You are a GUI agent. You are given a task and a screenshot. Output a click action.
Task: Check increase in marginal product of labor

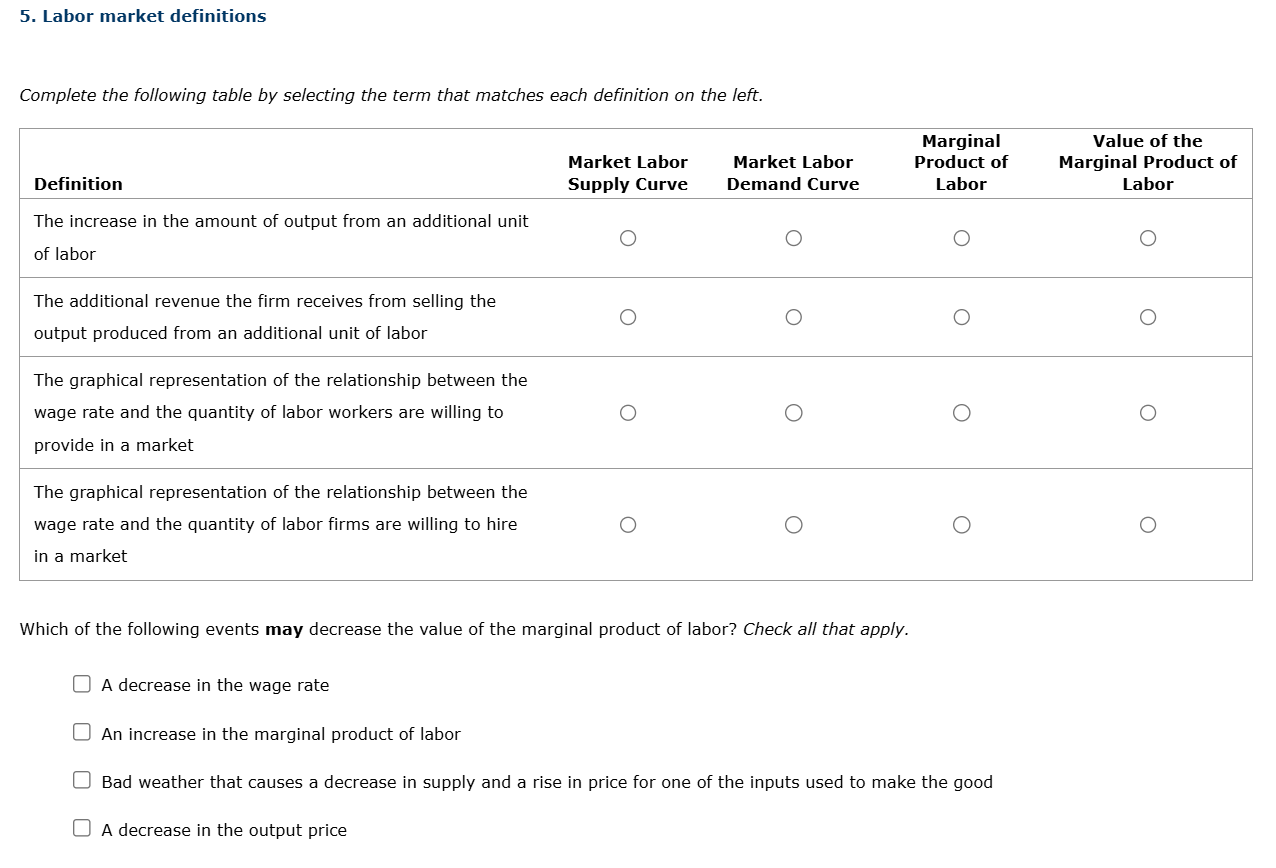coord(81,731)
